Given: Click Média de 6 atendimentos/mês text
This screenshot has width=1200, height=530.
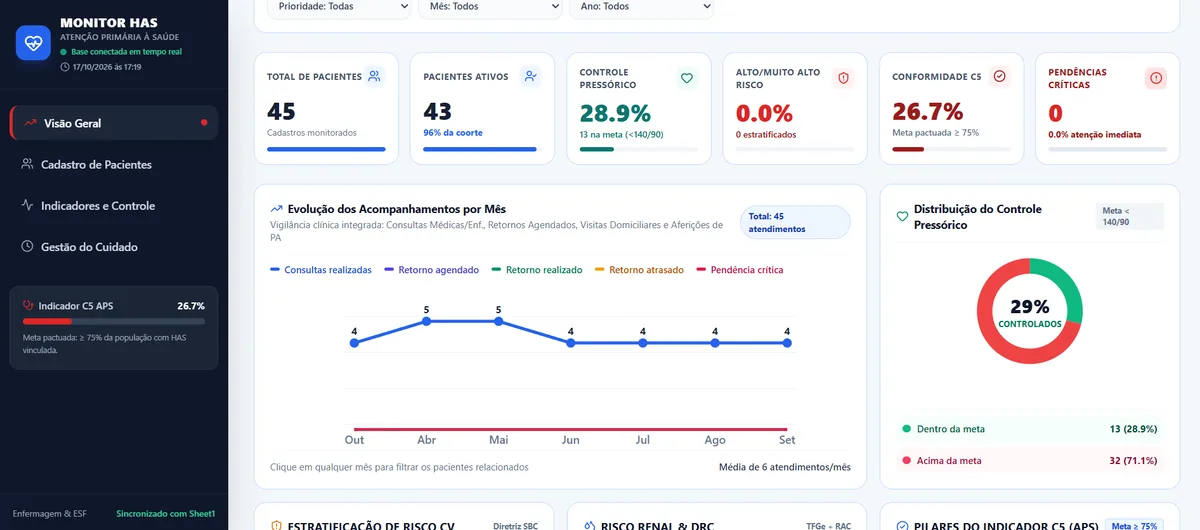Looking at the screenshot, I should pos(785,467).
